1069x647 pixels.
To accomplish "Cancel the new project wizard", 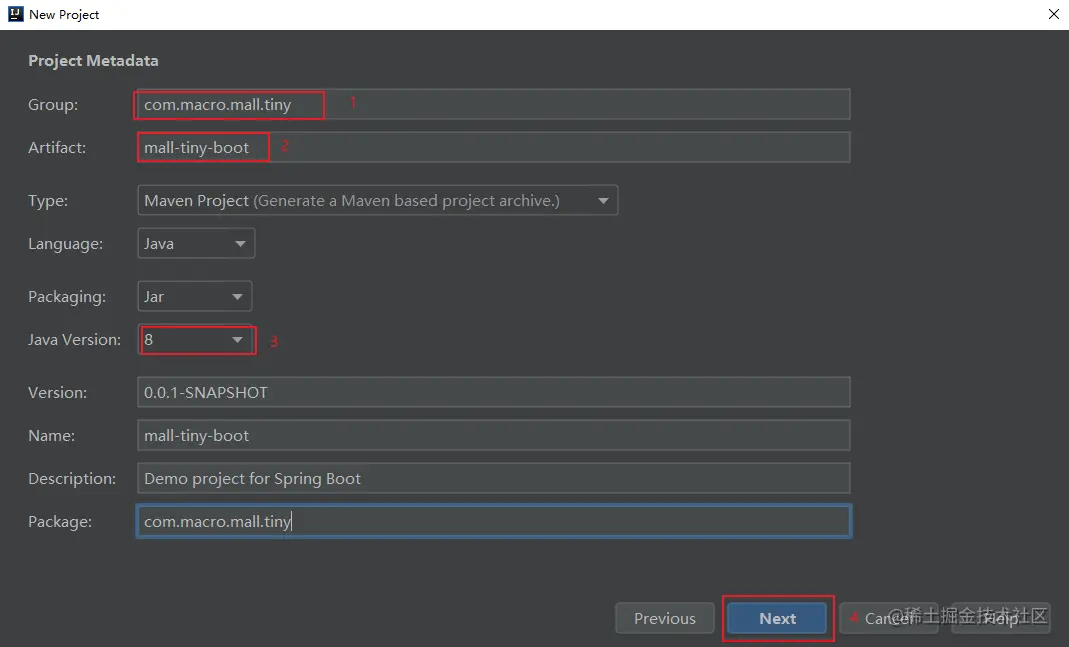I will pos(889,618).
